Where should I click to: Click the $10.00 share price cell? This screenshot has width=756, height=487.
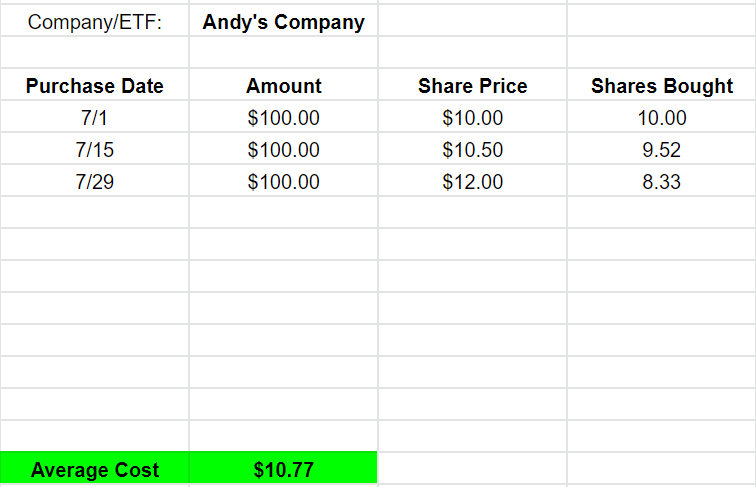pos(472,117)
